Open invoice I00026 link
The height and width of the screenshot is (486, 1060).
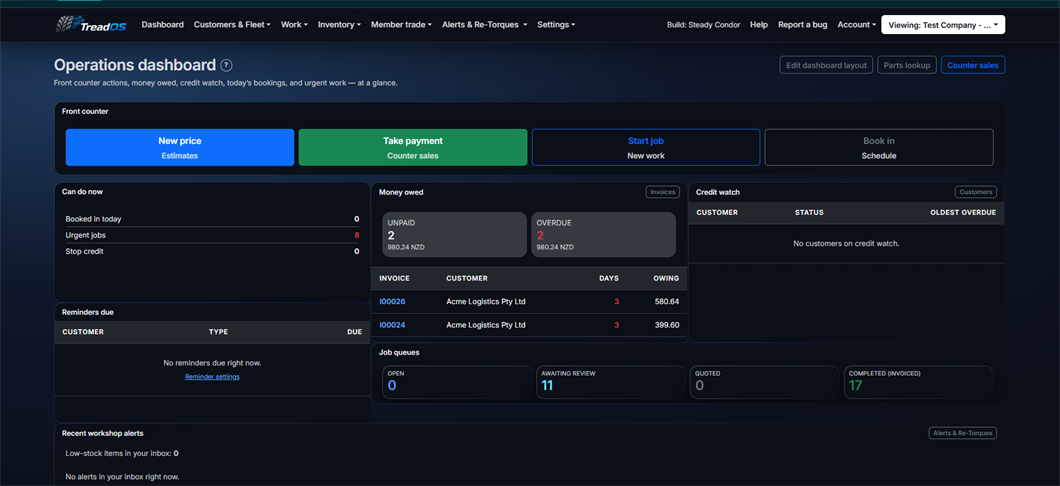(x=392, y=301)
